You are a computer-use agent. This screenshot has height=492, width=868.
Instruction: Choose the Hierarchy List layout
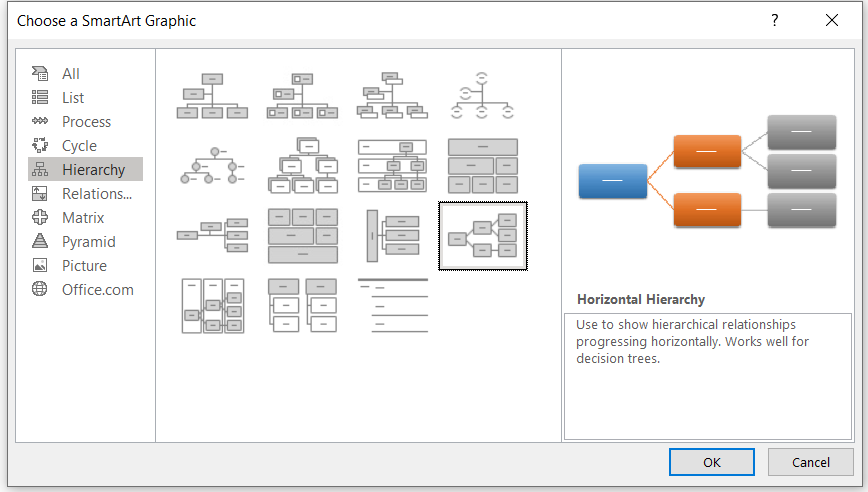point(302,305)
